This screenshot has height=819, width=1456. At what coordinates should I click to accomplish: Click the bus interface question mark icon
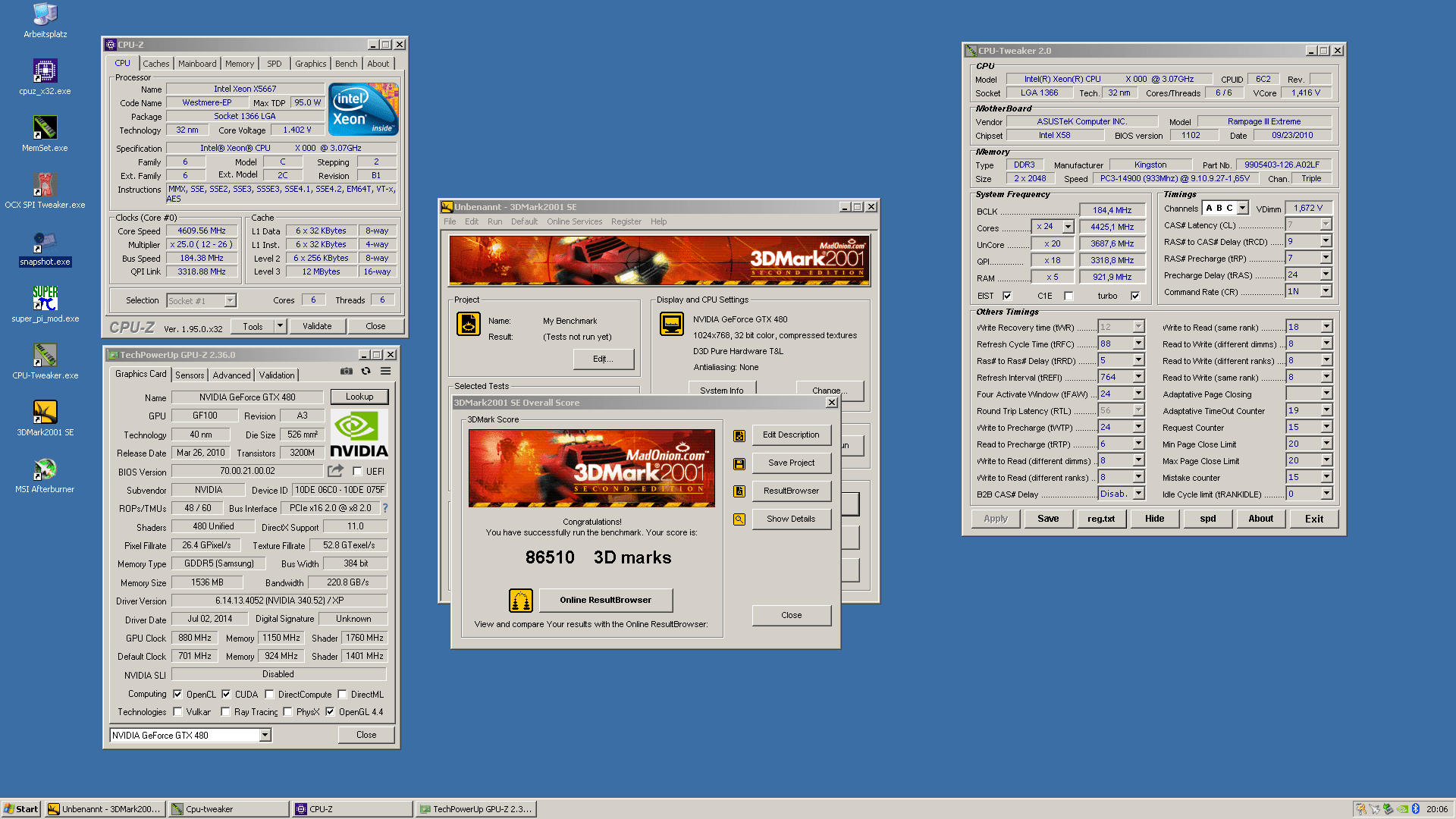tap(384, 508)
